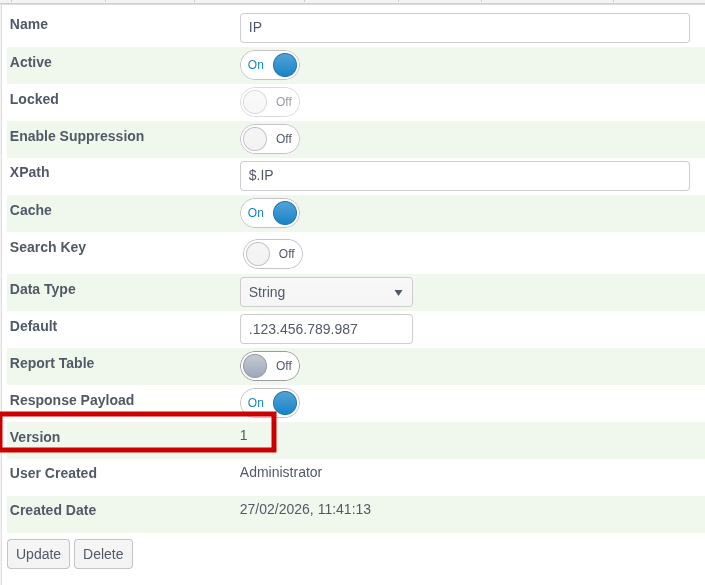The width and height of the screenshot is (705, 585).
Task: Open the Data Type dropdown
Action: 326,292
